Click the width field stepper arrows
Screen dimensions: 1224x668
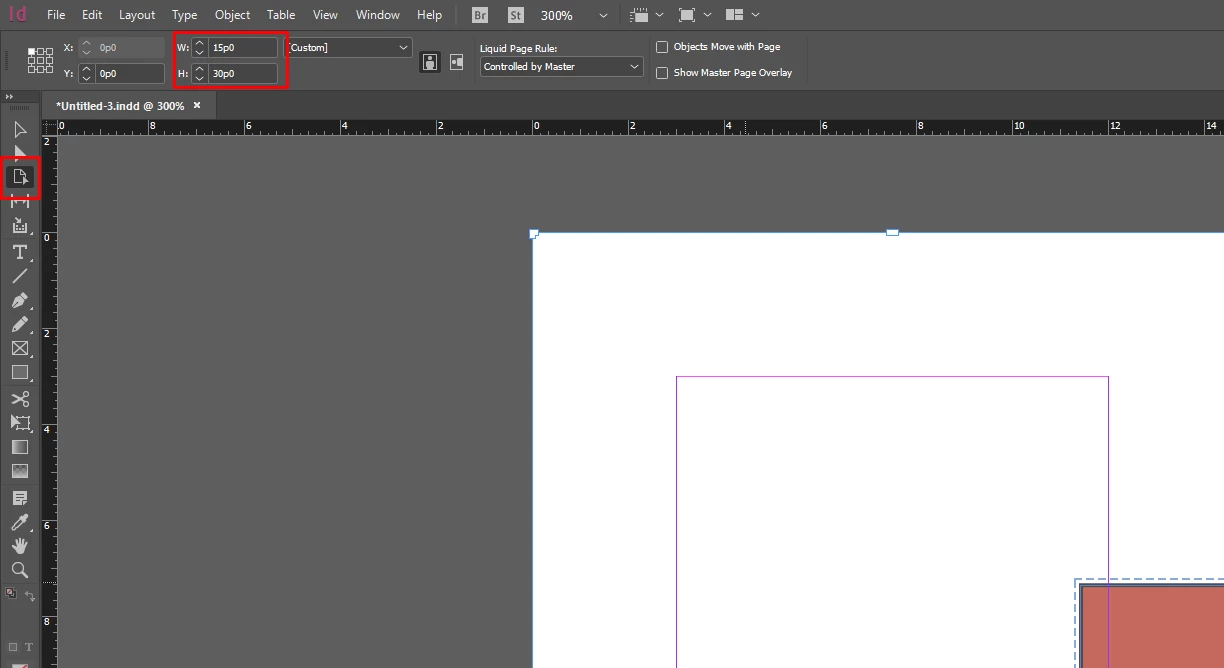[x=200, y=47]
